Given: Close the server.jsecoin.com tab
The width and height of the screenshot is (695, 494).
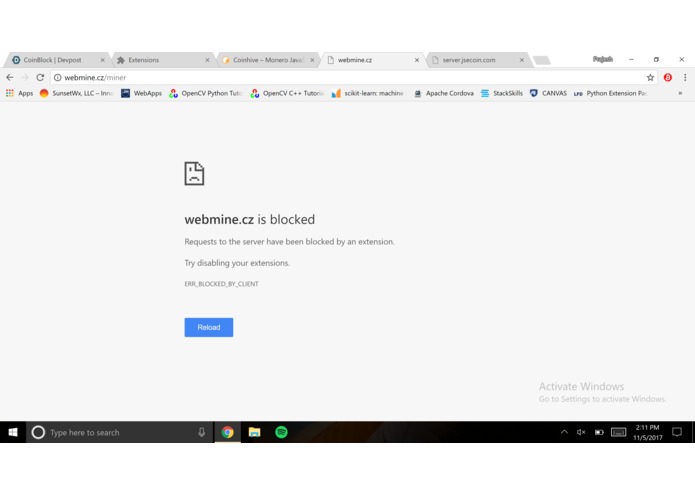Looking at the screenshot, I should pos(522,60).
